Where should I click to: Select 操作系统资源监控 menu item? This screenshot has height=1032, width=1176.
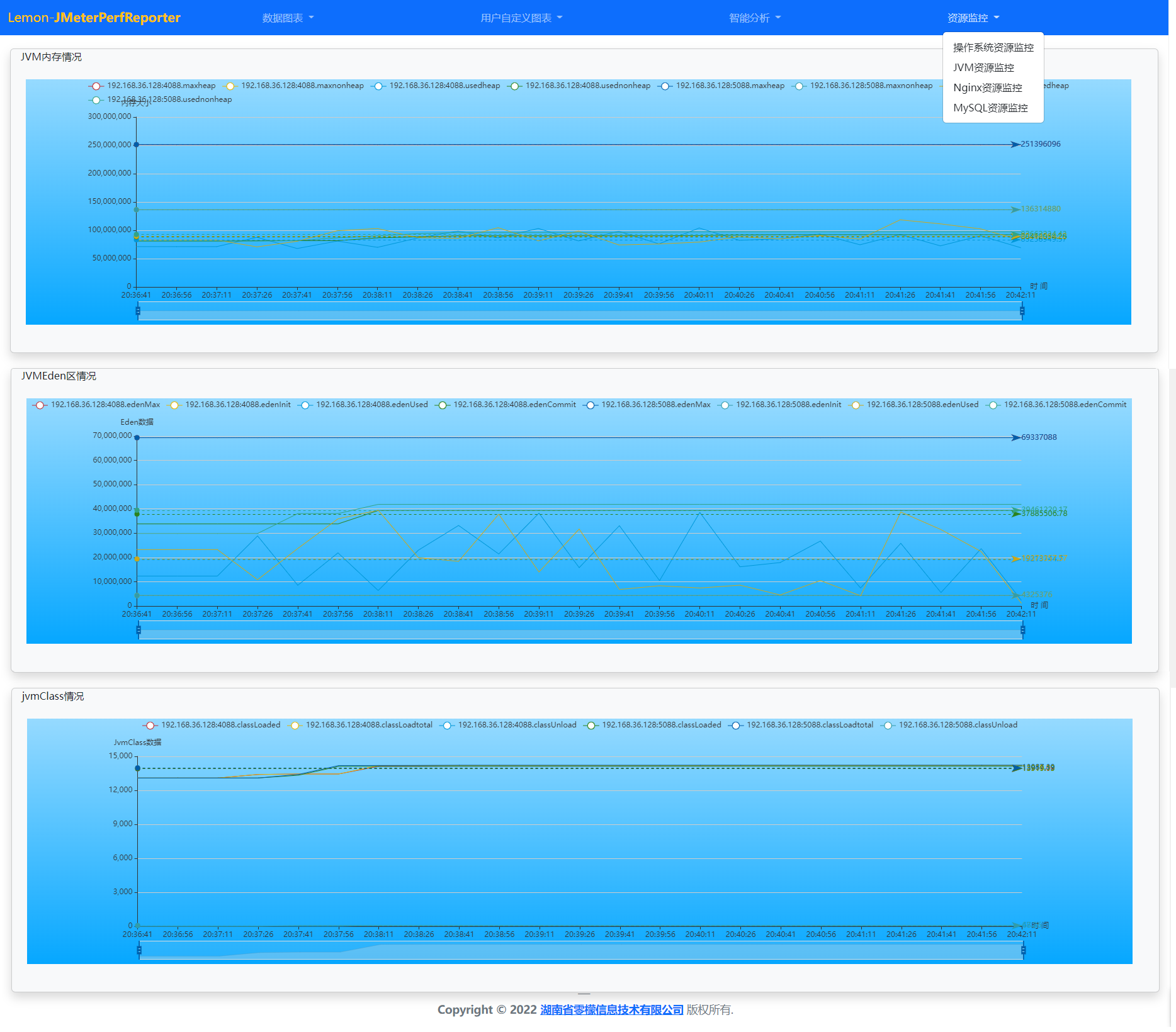click(x=993, y=48)
